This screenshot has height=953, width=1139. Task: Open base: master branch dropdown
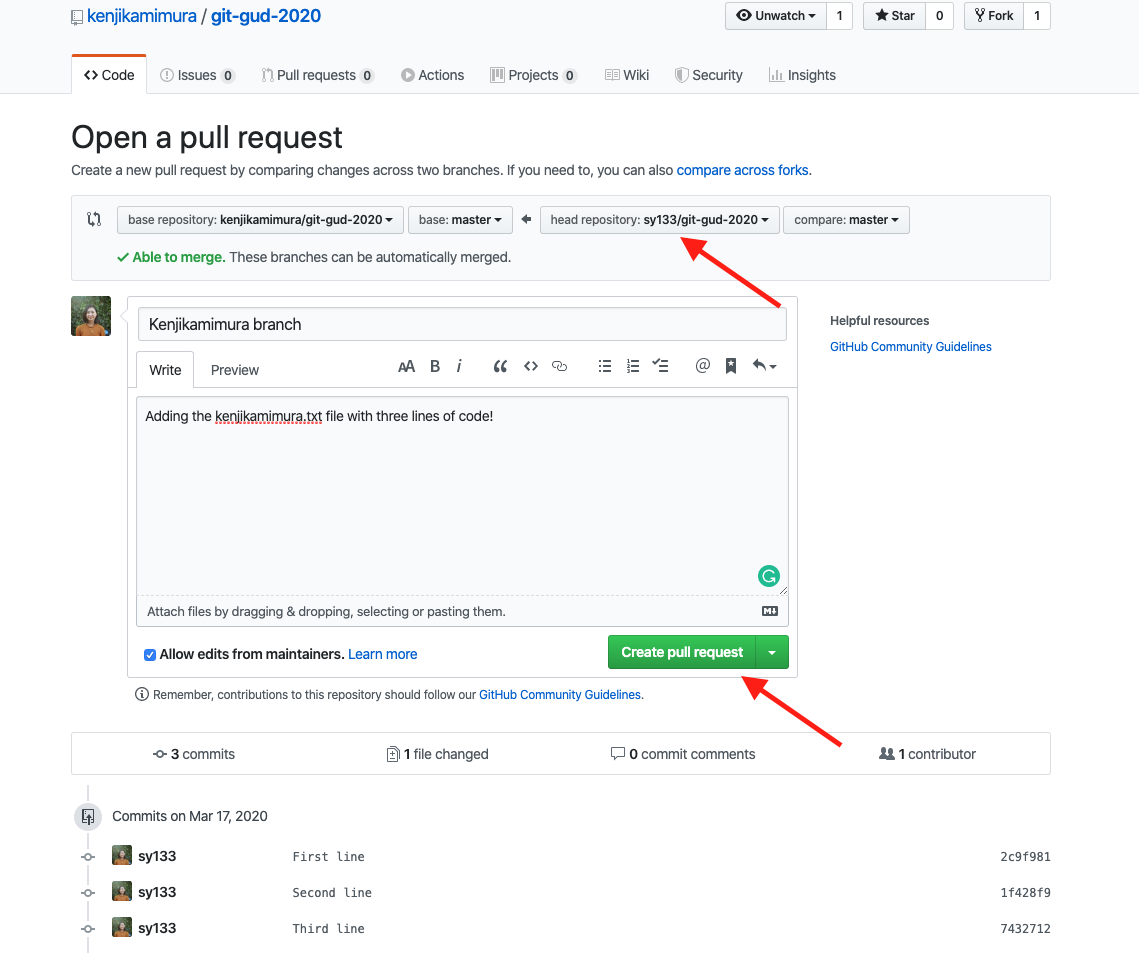click(x=461, y=219)
